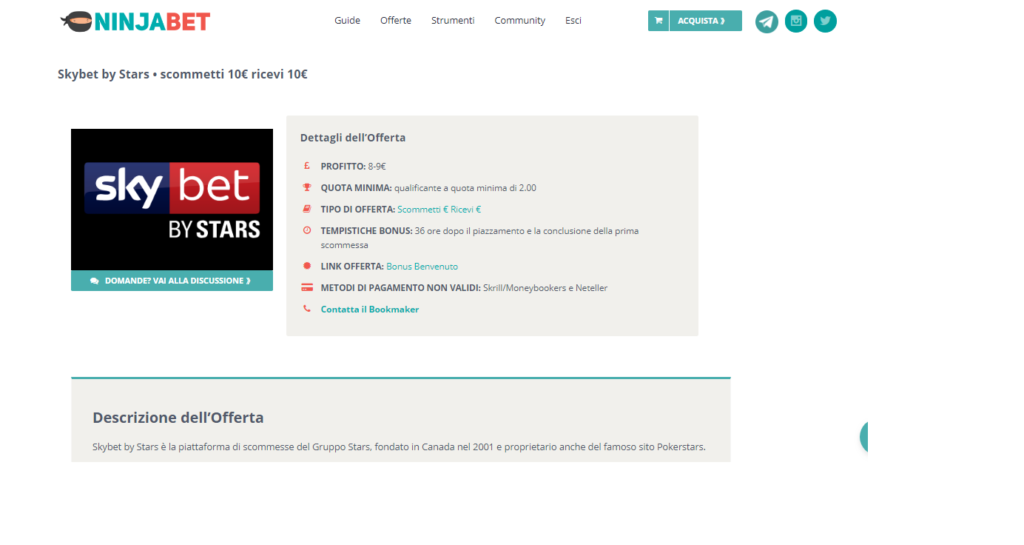
Task: Click the book icon beside Tipo di Offerta
Action: (x=307, y=209)
